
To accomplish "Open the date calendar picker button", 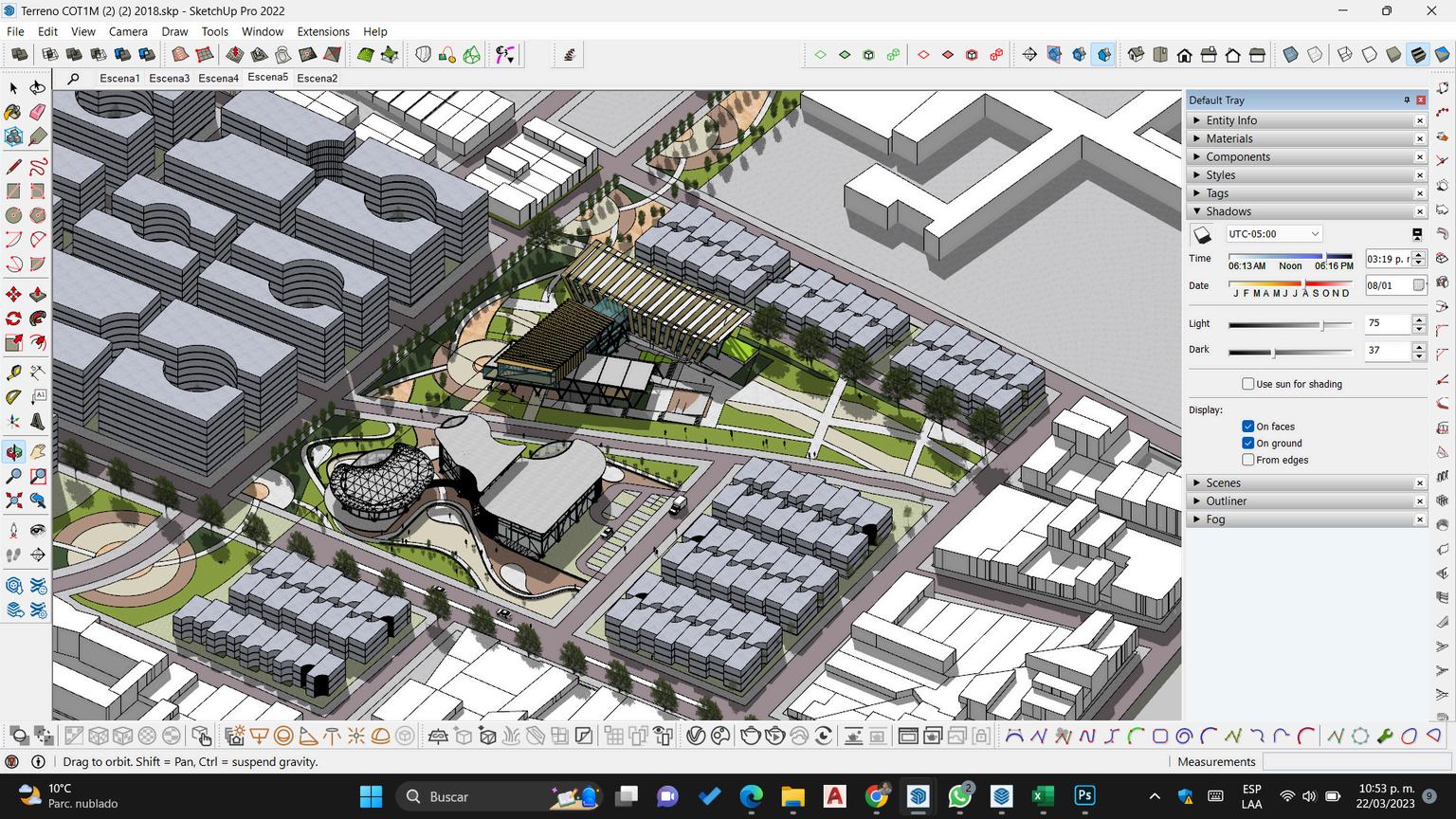I will (1418, 285).
